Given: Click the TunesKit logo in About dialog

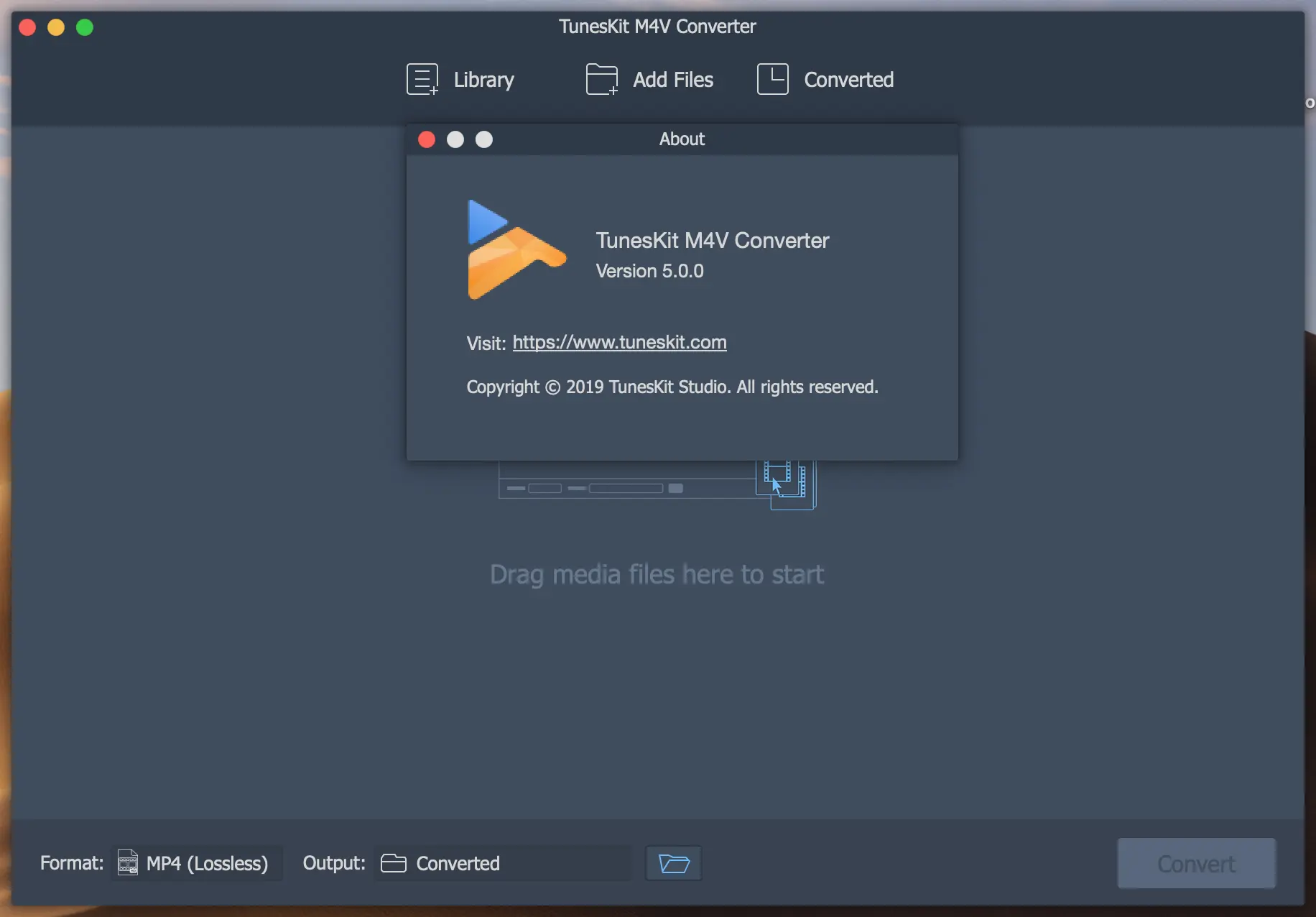Looking at the screenshot, I should (x=516, y=249).
